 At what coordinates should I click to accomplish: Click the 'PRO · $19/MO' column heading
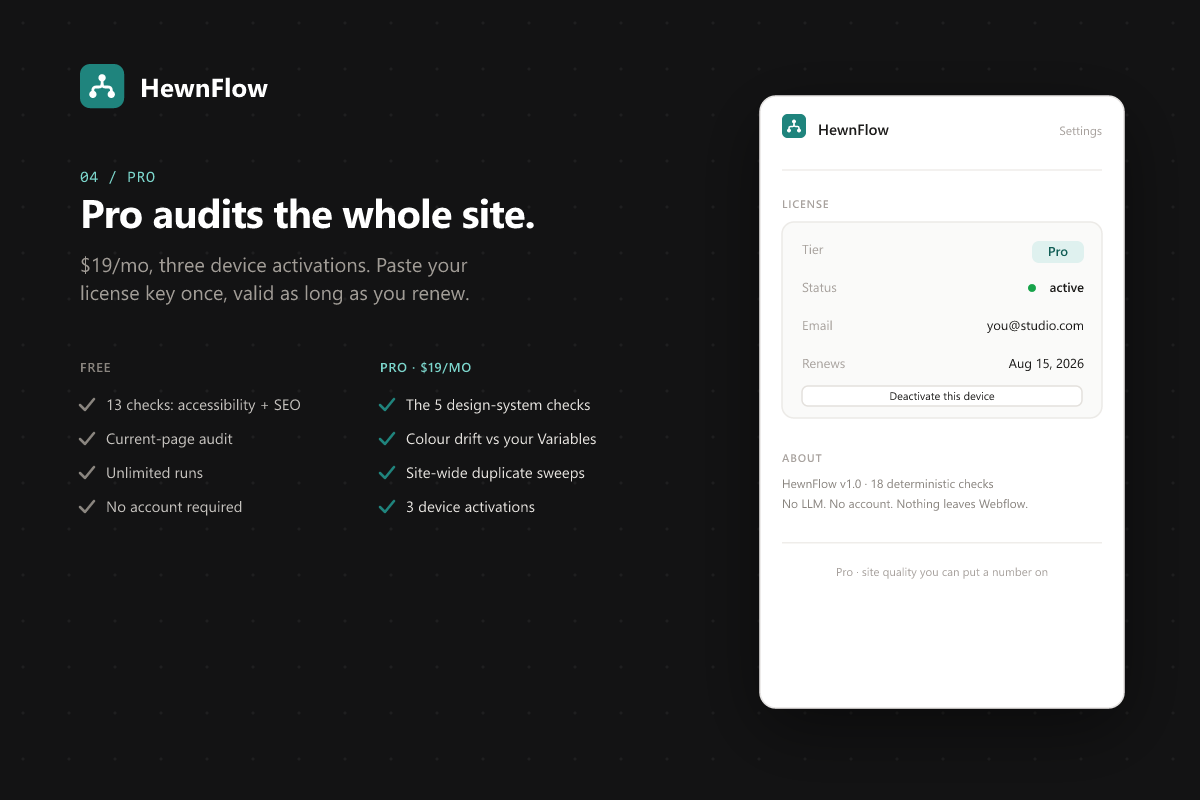(x=426, y=368)
